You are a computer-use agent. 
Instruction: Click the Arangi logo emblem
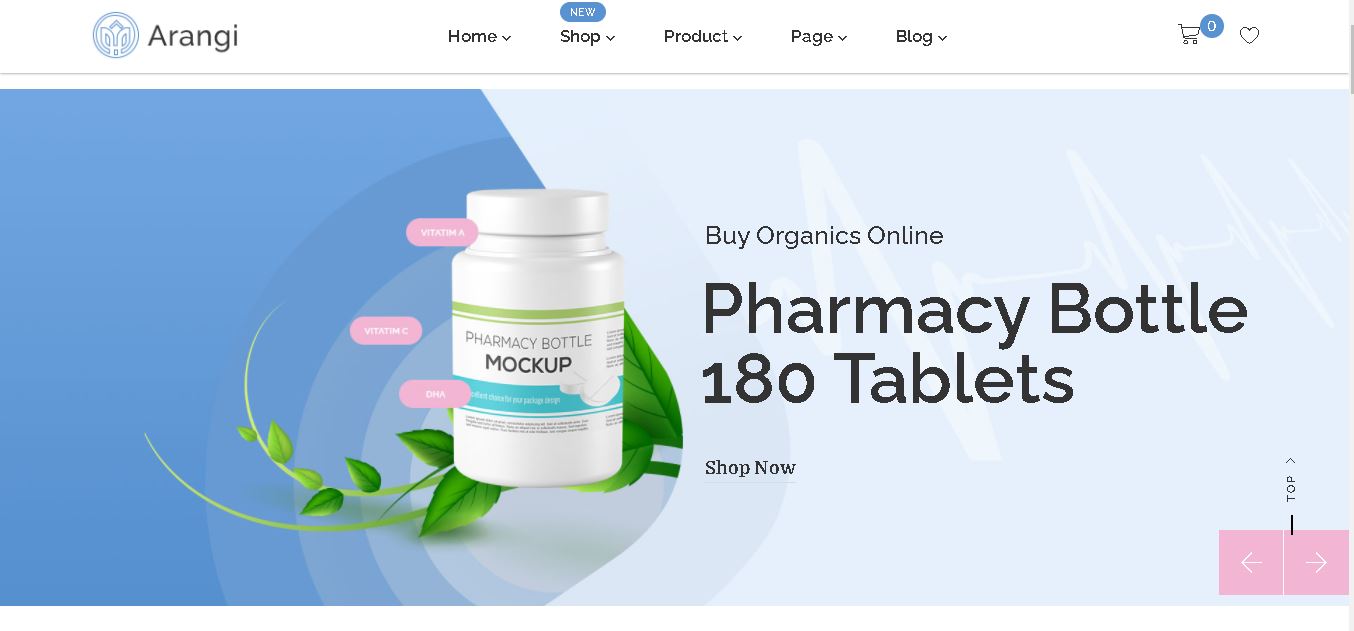[x=115, y=35]
